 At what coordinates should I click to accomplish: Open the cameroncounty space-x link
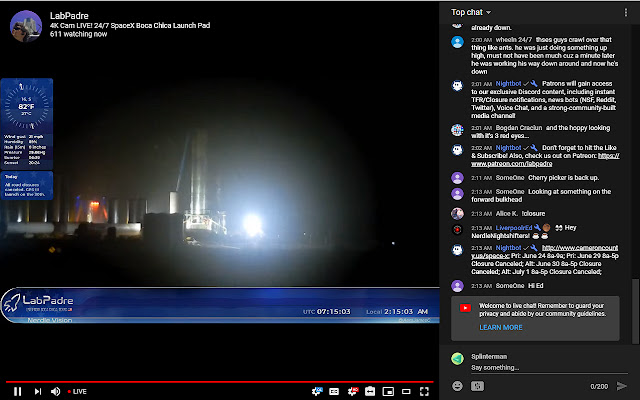point(544,251)
